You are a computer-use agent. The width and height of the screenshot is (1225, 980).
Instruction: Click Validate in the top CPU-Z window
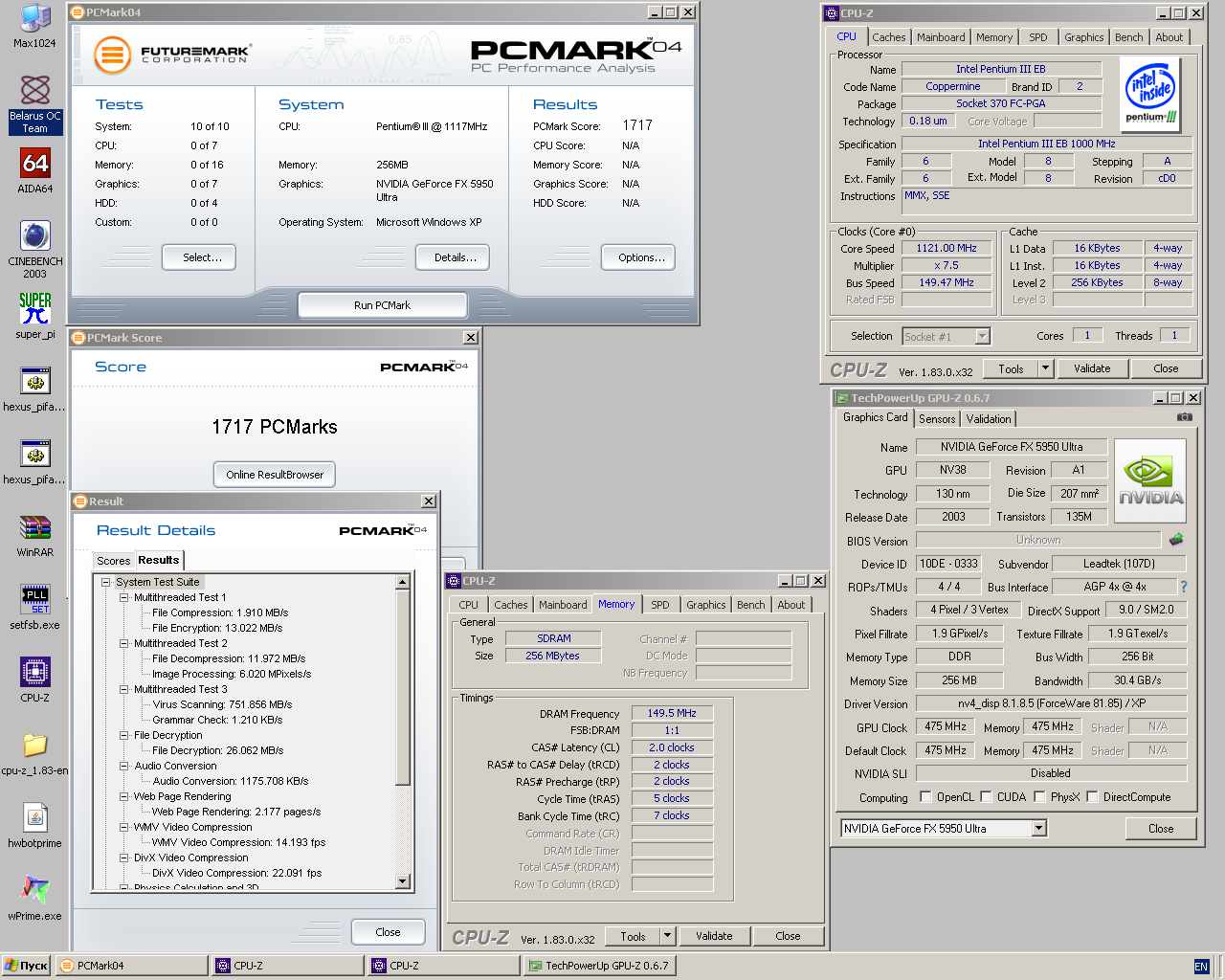(1092, 368)
